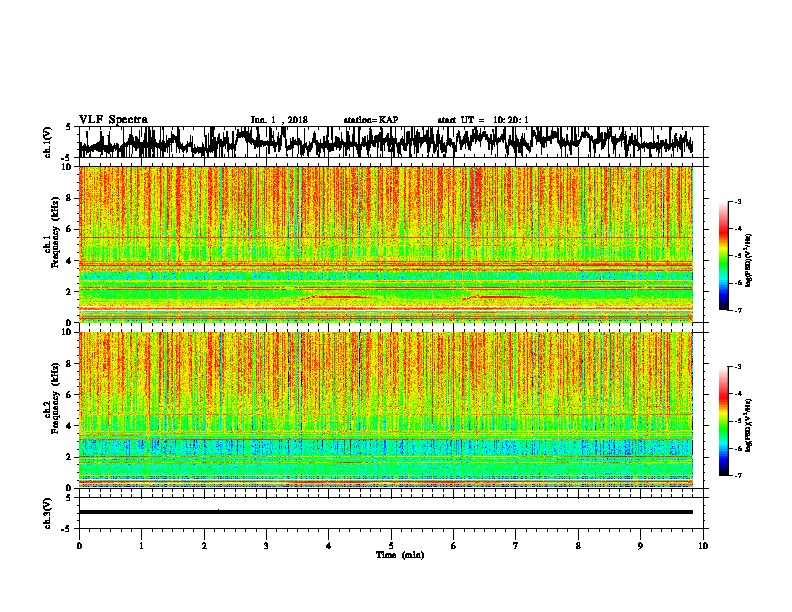Click inside the ch.1 spectrogram panel
Screen dimensions: 792x612
tap(386, 244)
